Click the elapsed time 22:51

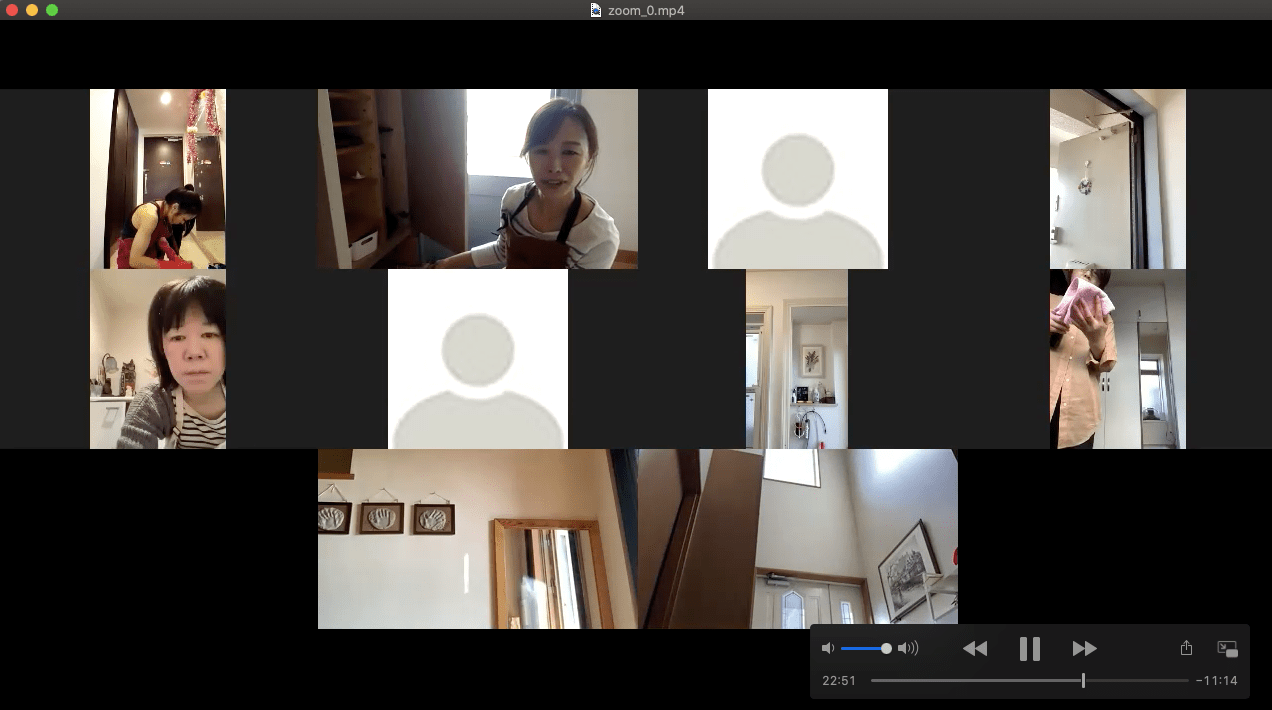point(839,681)
